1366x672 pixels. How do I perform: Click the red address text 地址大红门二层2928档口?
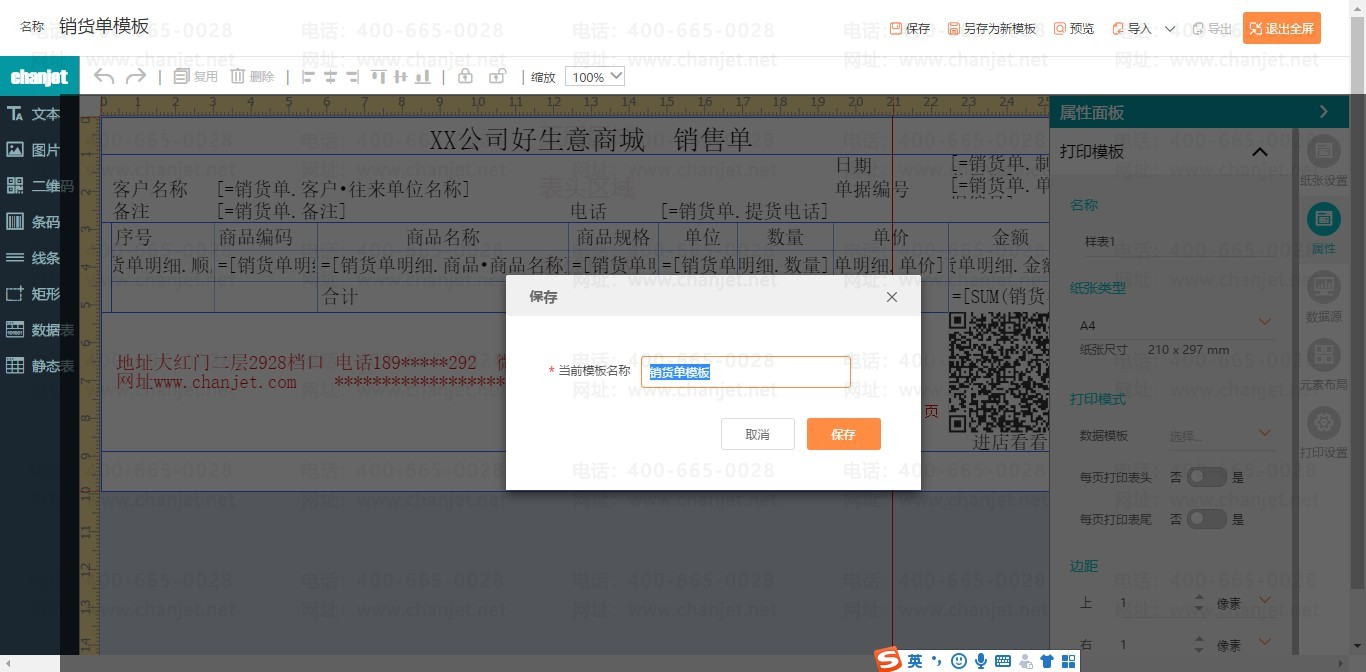220,362
